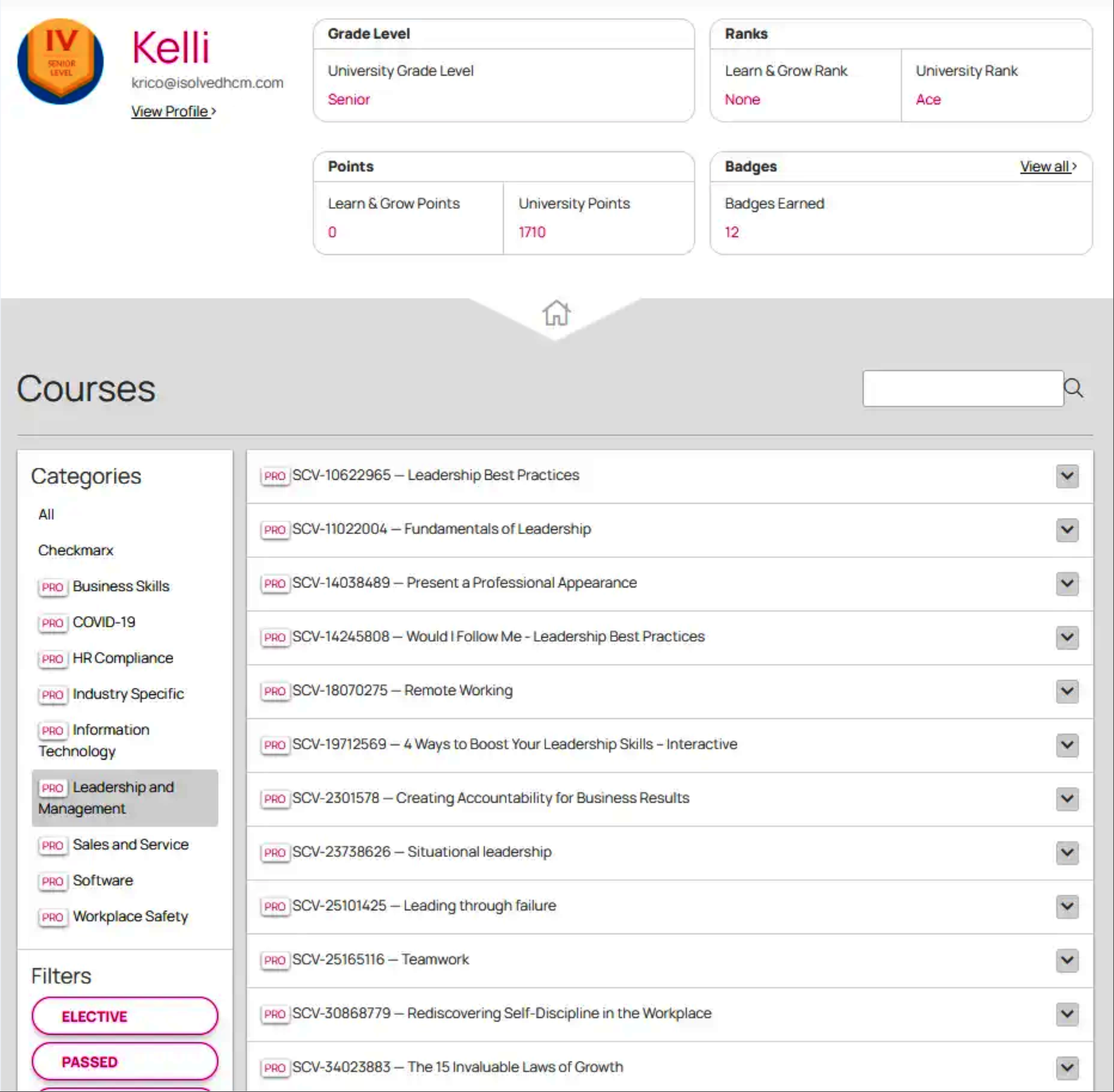Screen dimensions: 1114x1092
Task: Click into the course search field
Action: coord(962,388)
